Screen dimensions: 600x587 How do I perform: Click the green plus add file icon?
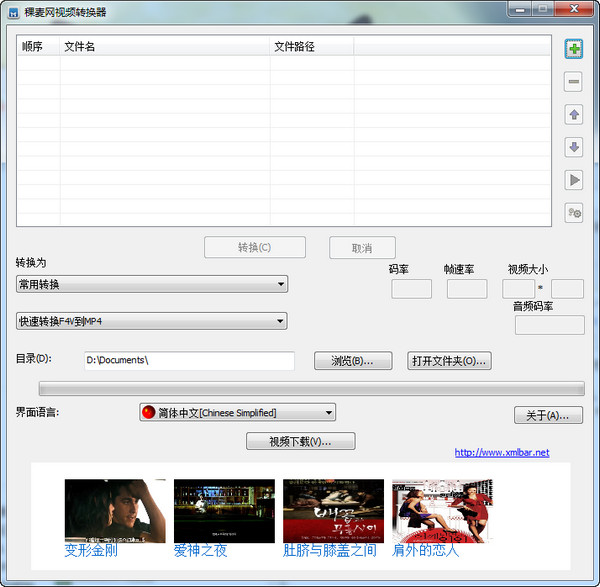(573, 49)
